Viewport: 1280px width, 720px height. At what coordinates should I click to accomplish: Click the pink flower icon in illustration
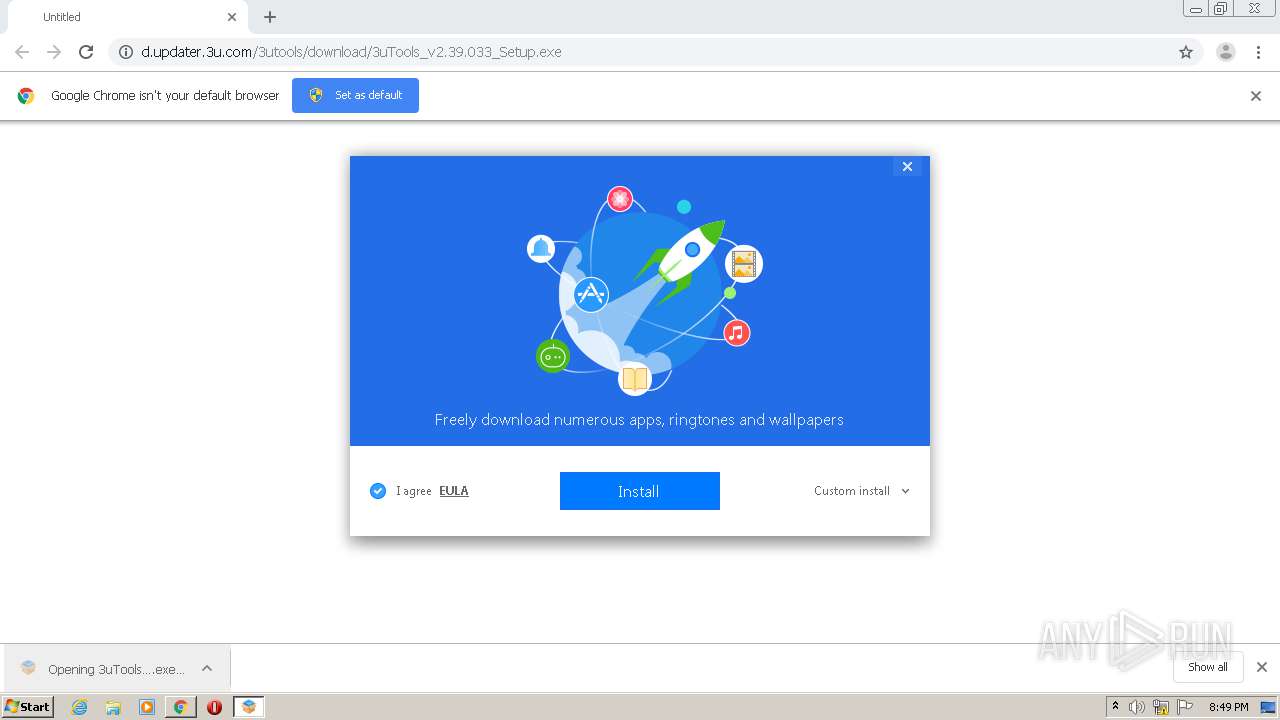[x=620, y=199]
